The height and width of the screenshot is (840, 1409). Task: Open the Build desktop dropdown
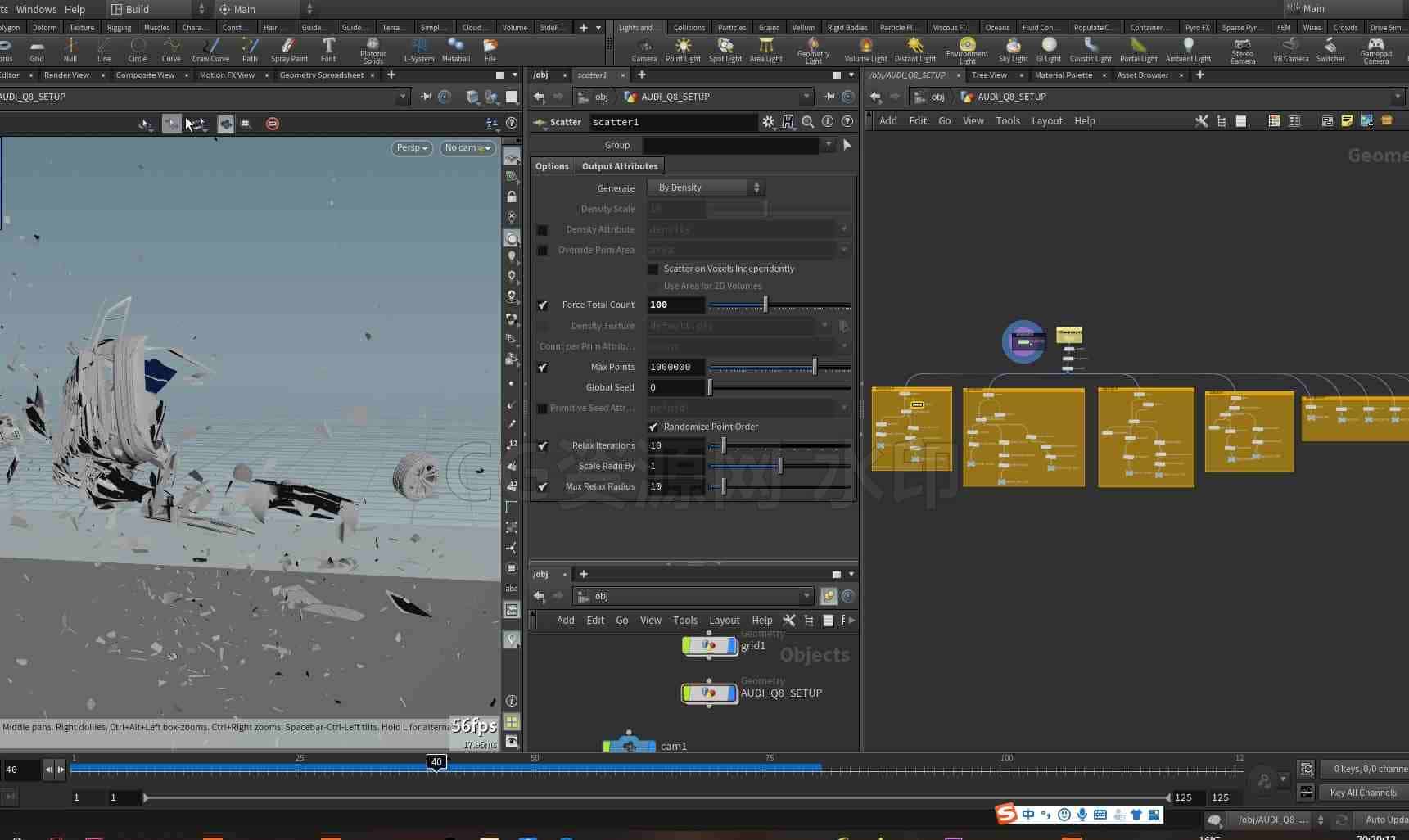tap(158, 9)
